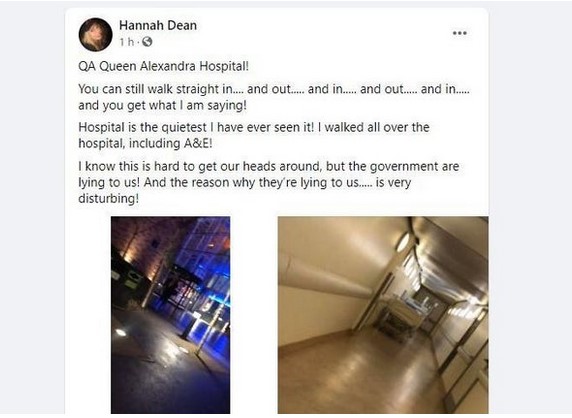The width and height of the screenshot is (572, 418).
Task: Click 'and you get what I am saying!' line
Action: (x=163, y=105)
